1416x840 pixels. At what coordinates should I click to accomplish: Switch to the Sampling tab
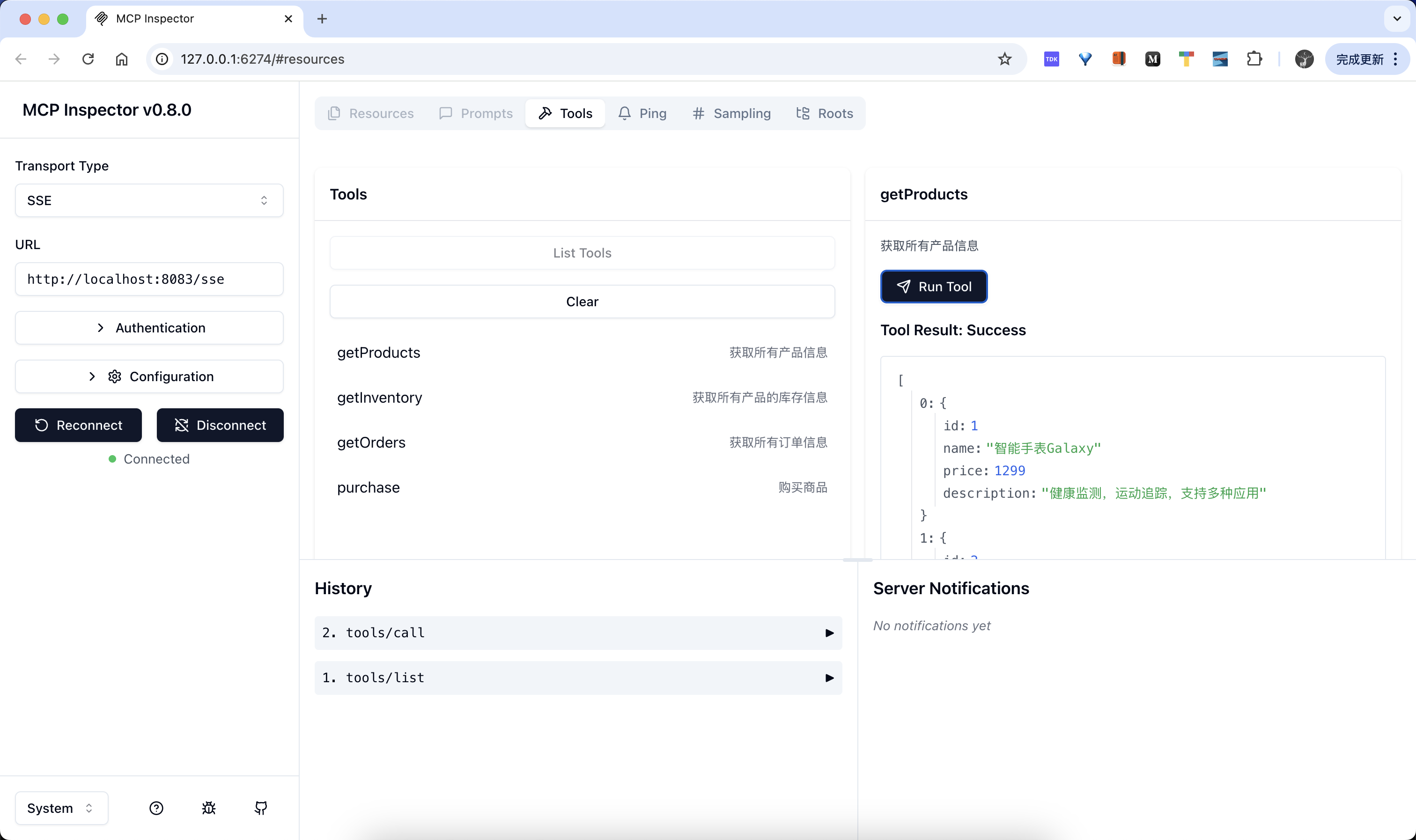pos(731,113)
